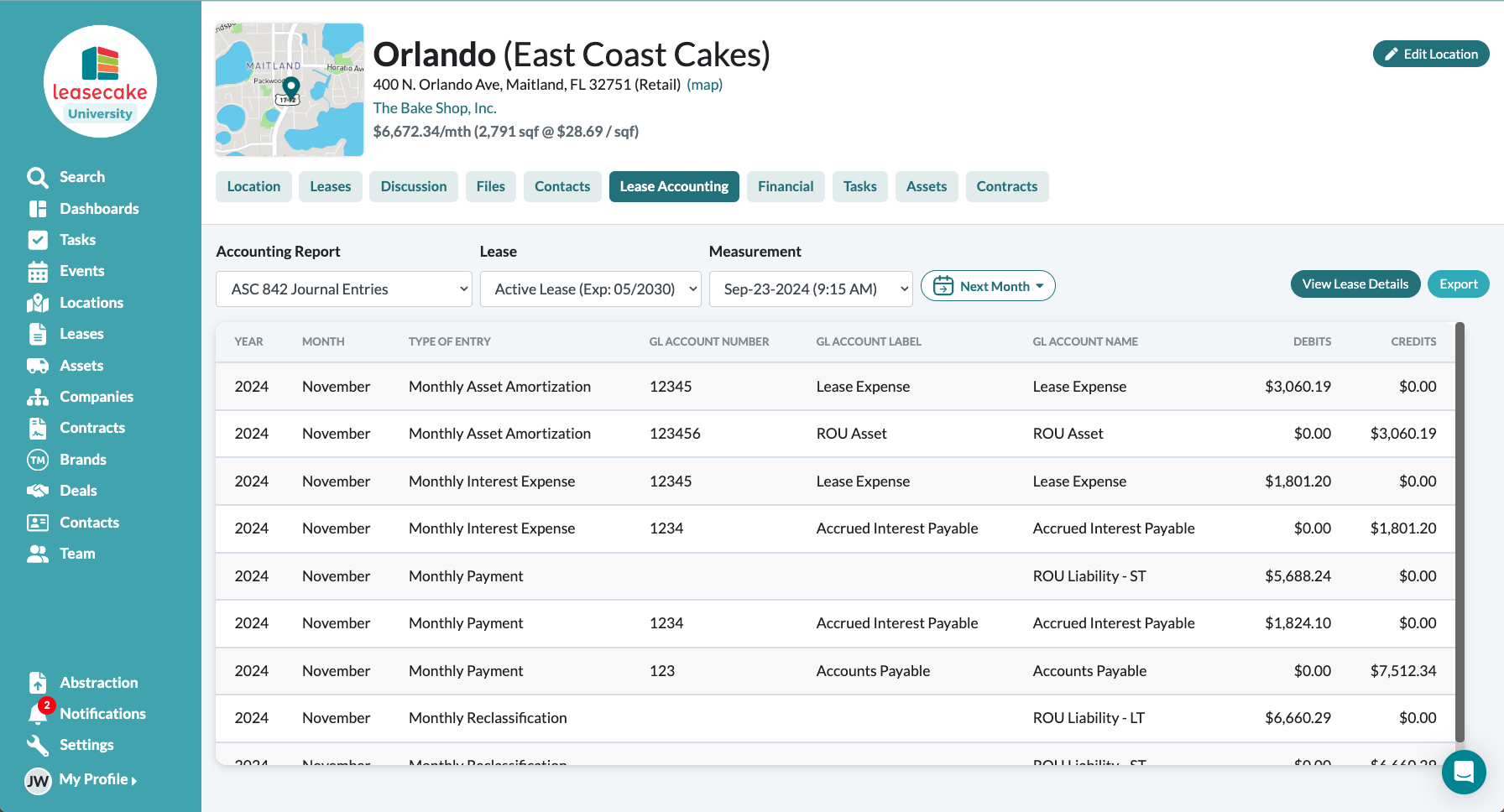Click the Events calendar icon
Viewport: 1504px width, 812px height.
(x=38, y=272)
